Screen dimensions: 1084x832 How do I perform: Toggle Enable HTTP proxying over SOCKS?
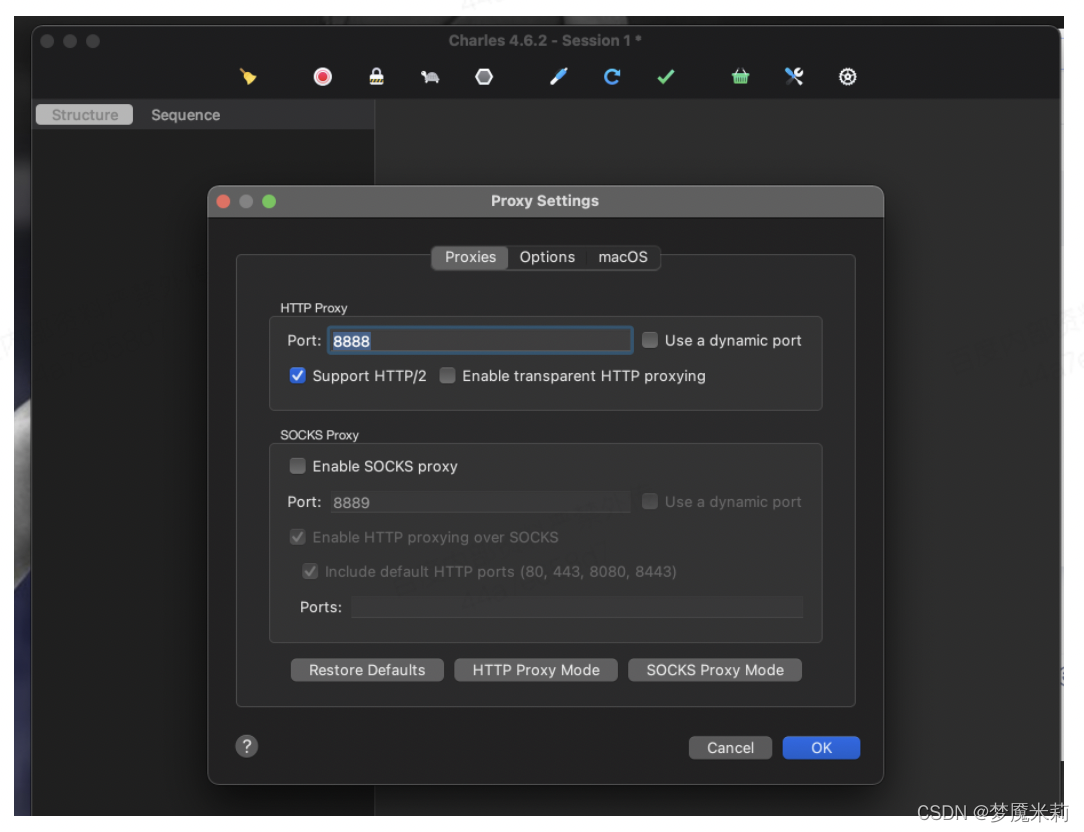pos(297,537)
